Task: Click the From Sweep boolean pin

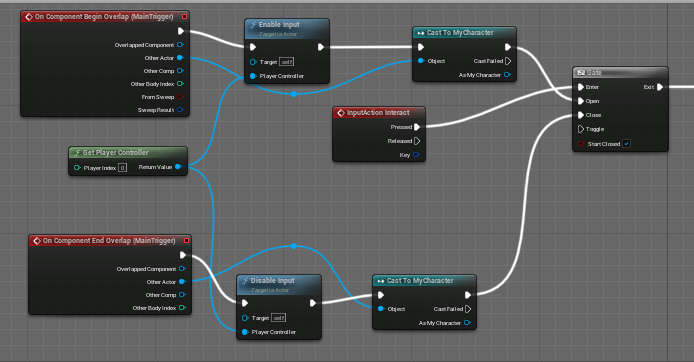Action: pos(180,96)
